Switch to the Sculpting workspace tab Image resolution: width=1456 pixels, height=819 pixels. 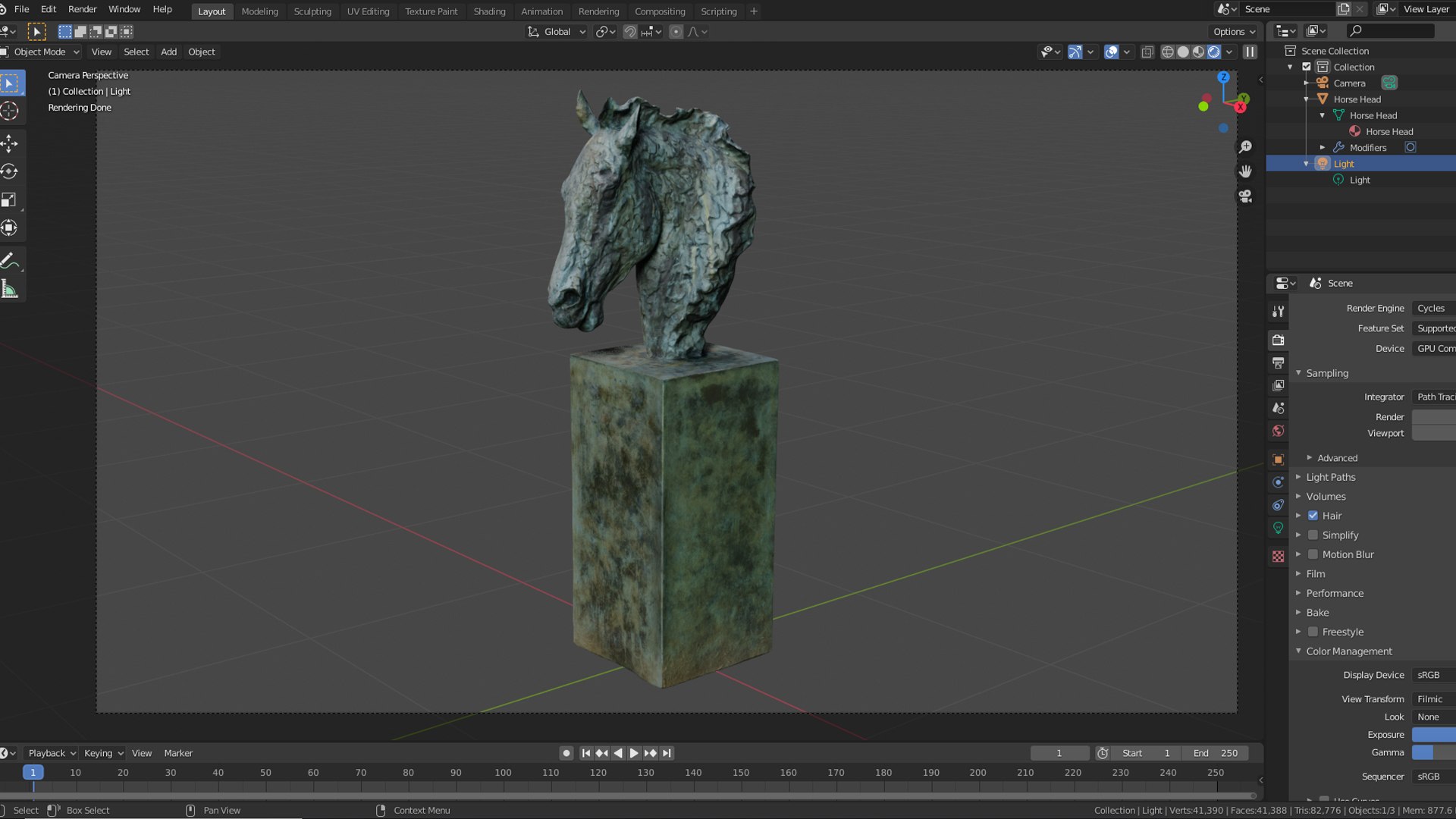[312, 11]
